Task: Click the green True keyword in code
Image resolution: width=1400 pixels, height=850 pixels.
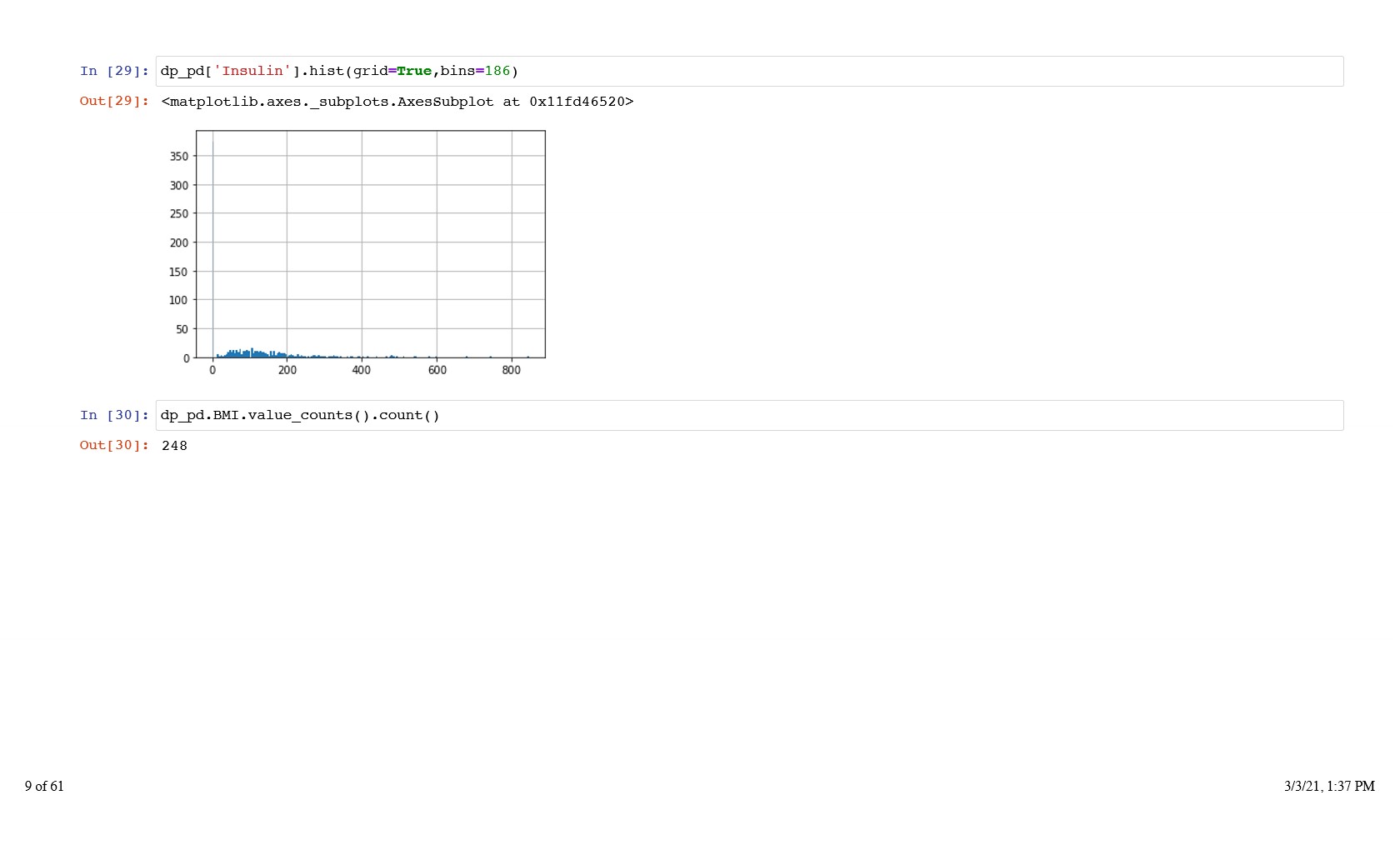Action: point(414,72)
